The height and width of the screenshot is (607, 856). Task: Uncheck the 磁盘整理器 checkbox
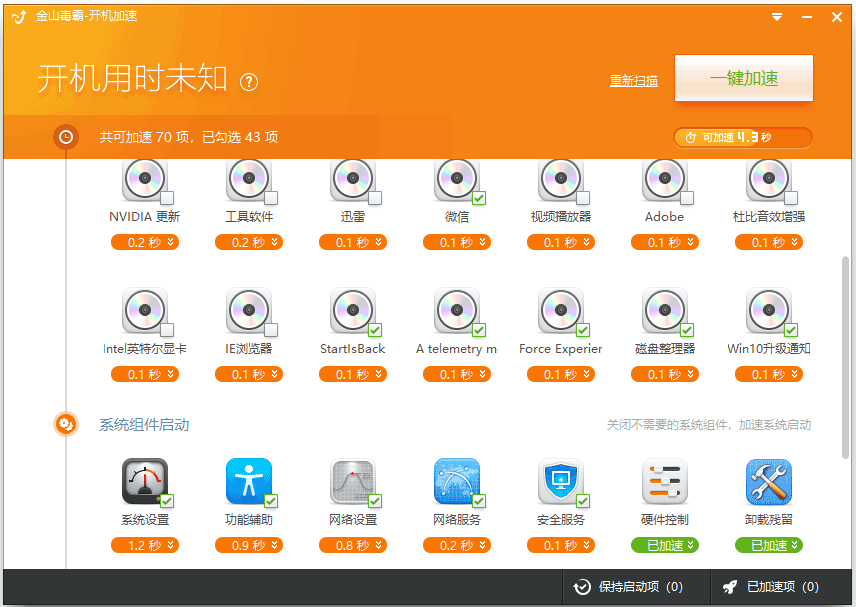point(687,330)
